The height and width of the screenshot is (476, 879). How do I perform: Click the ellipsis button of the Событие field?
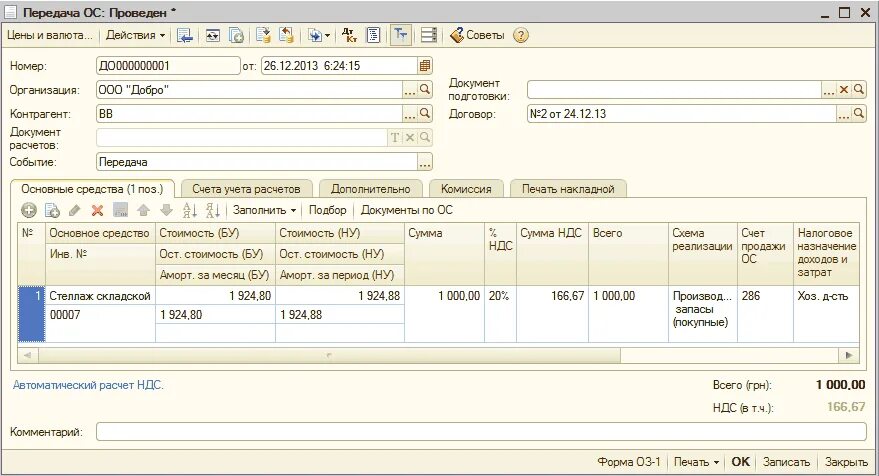425,162
